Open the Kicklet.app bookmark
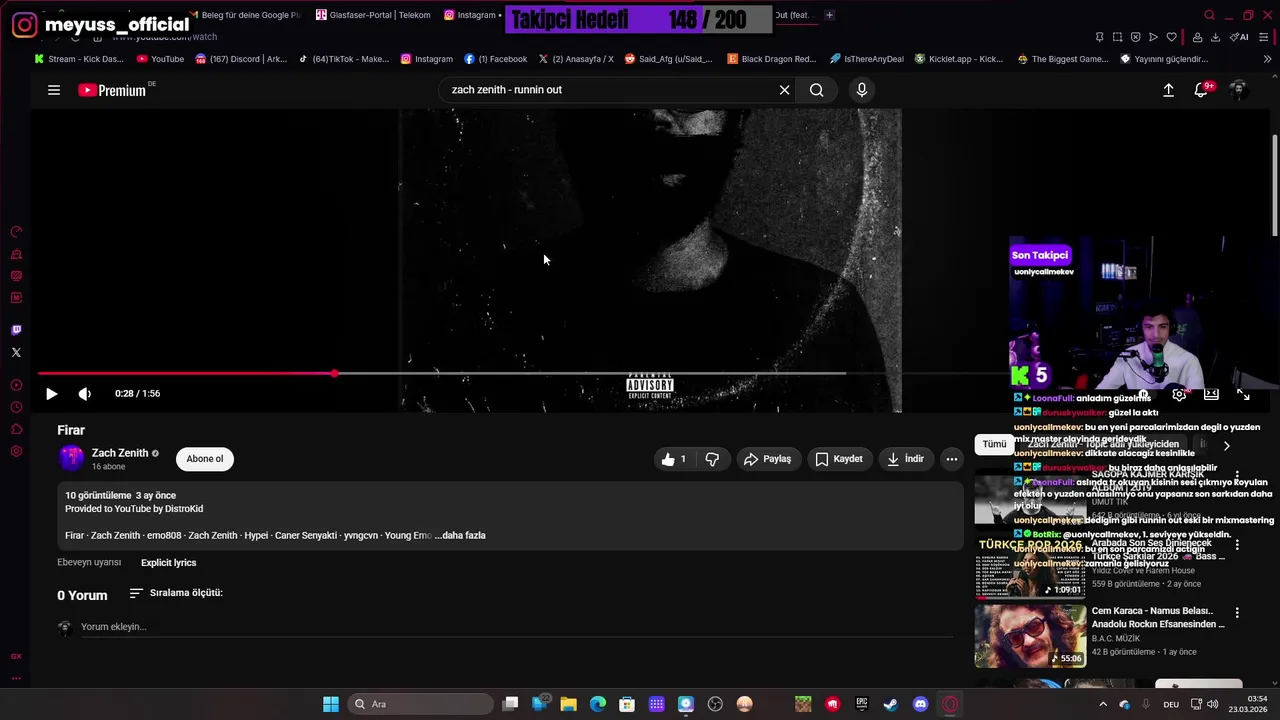Screen dimensions: 1280x720 click(959, 59)
